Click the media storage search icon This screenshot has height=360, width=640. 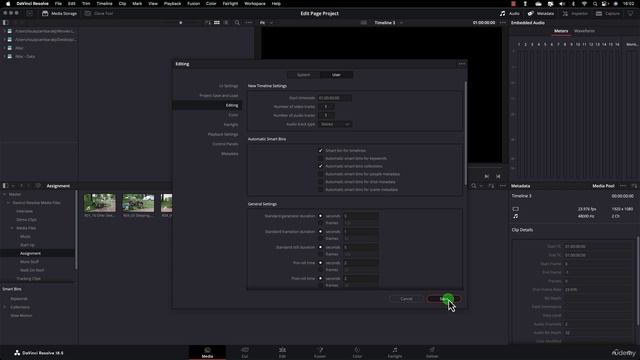coord(237,22)
